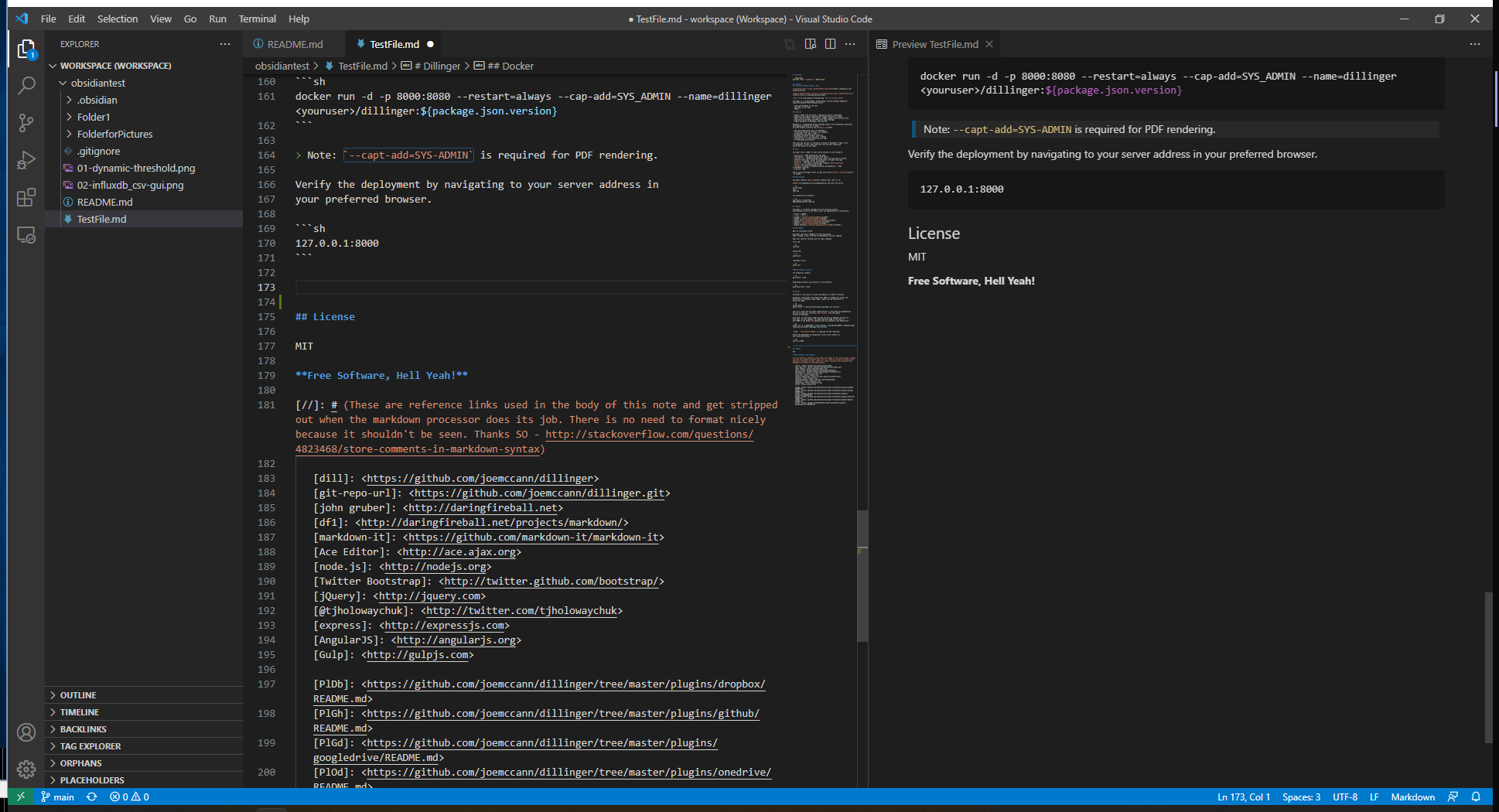Open preview pane More Actions ellipsis
The height and width of the screenshot is (812, 1499).
coord(1475,44)
